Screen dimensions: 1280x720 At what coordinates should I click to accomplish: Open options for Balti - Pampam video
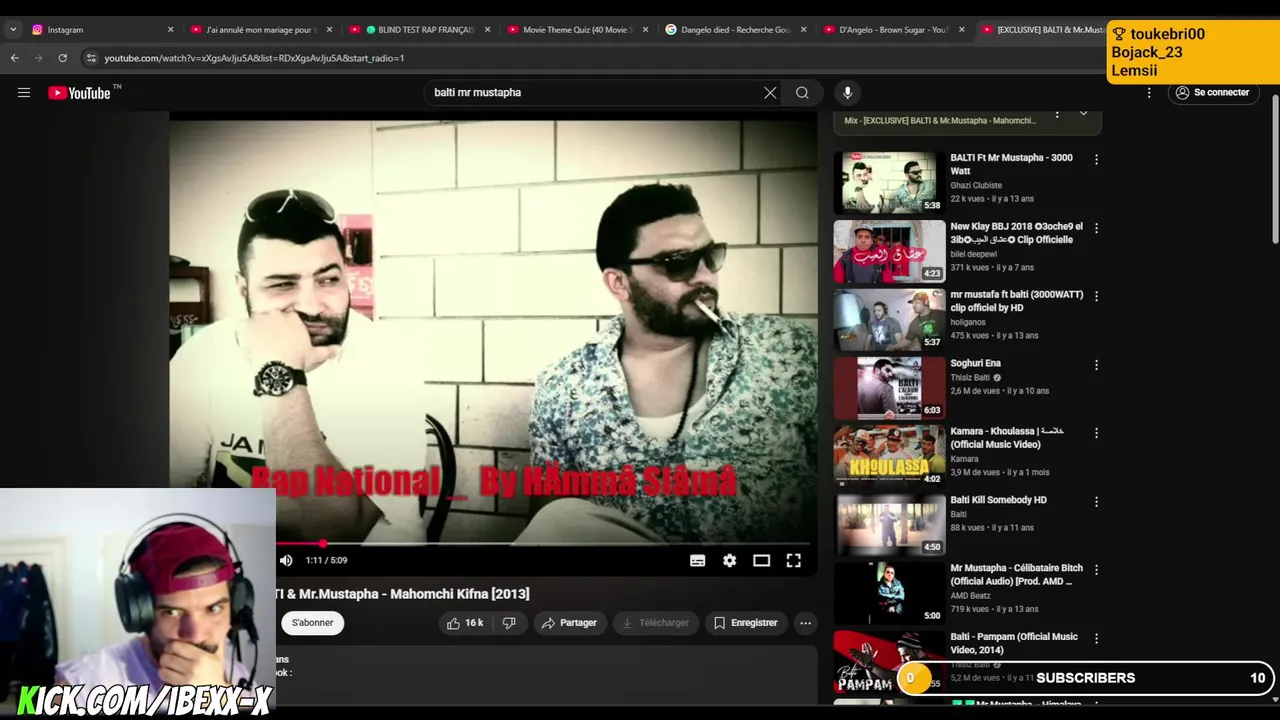pos(1096,638)
